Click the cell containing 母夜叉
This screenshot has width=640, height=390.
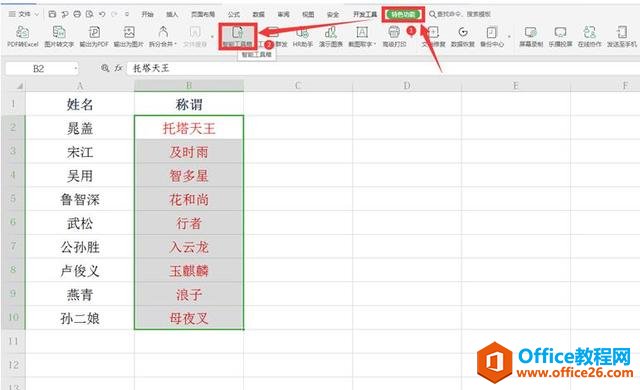[x=189, y=317]
